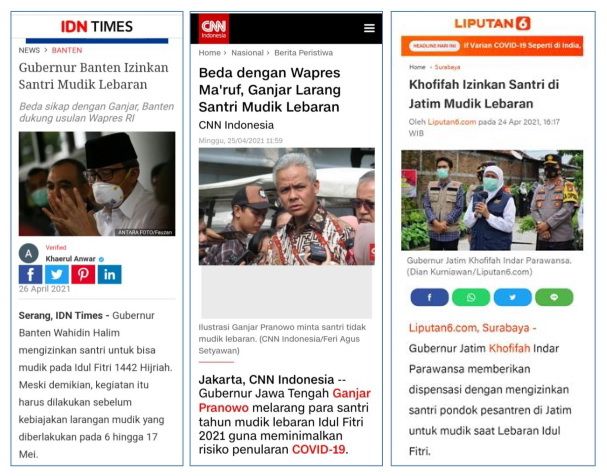The image size is (607, 476).
Task: Go to BANTEN breadcrumb category
Action: pyautogui.click(x=67, y=50)
